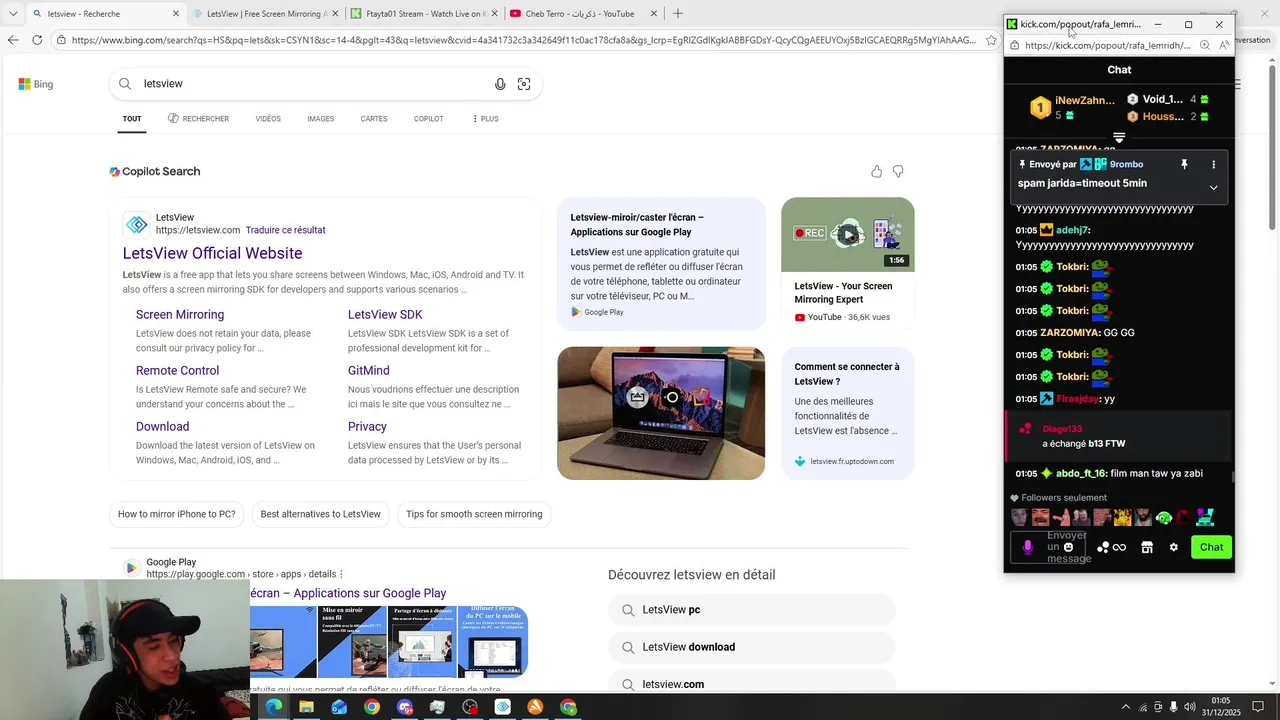Switch to the VIDÉOS tab

click(268, 119)
